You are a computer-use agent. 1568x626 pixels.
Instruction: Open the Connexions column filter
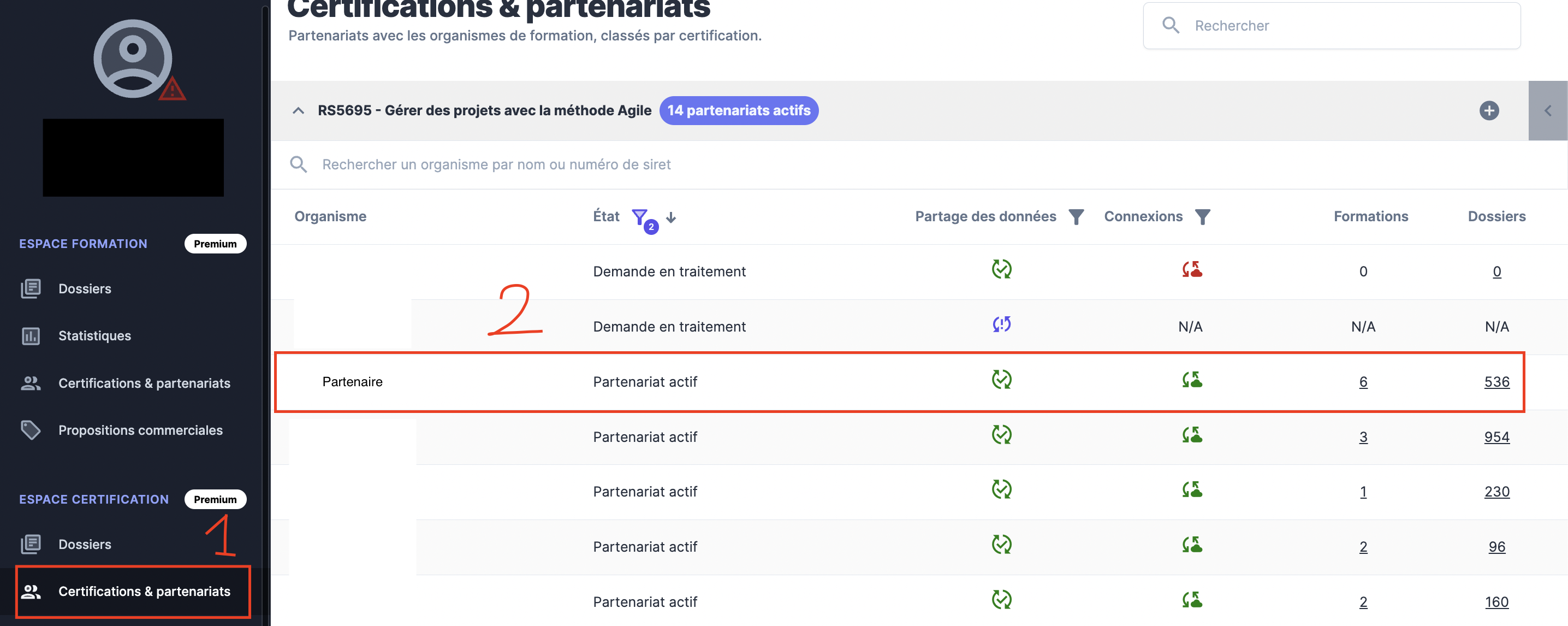[1202, 217]
